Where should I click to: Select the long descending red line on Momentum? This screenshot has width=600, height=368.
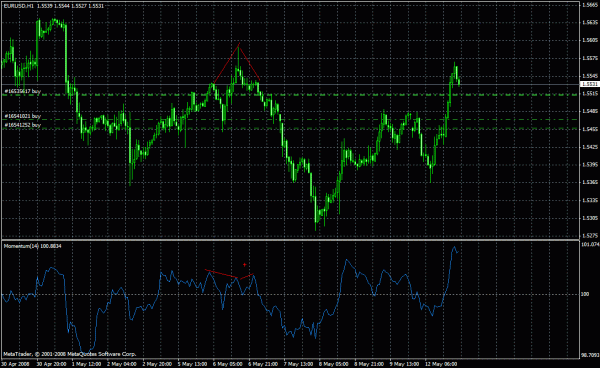(222, 274)
